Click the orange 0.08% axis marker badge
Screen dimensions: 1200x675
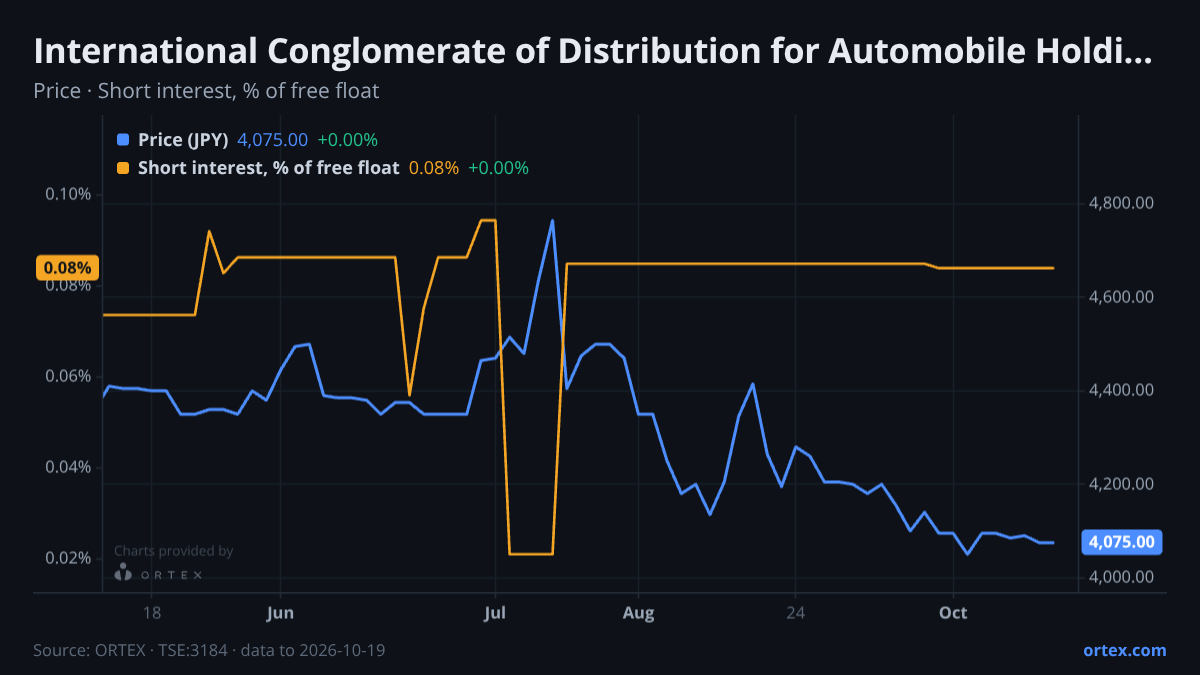68,268
